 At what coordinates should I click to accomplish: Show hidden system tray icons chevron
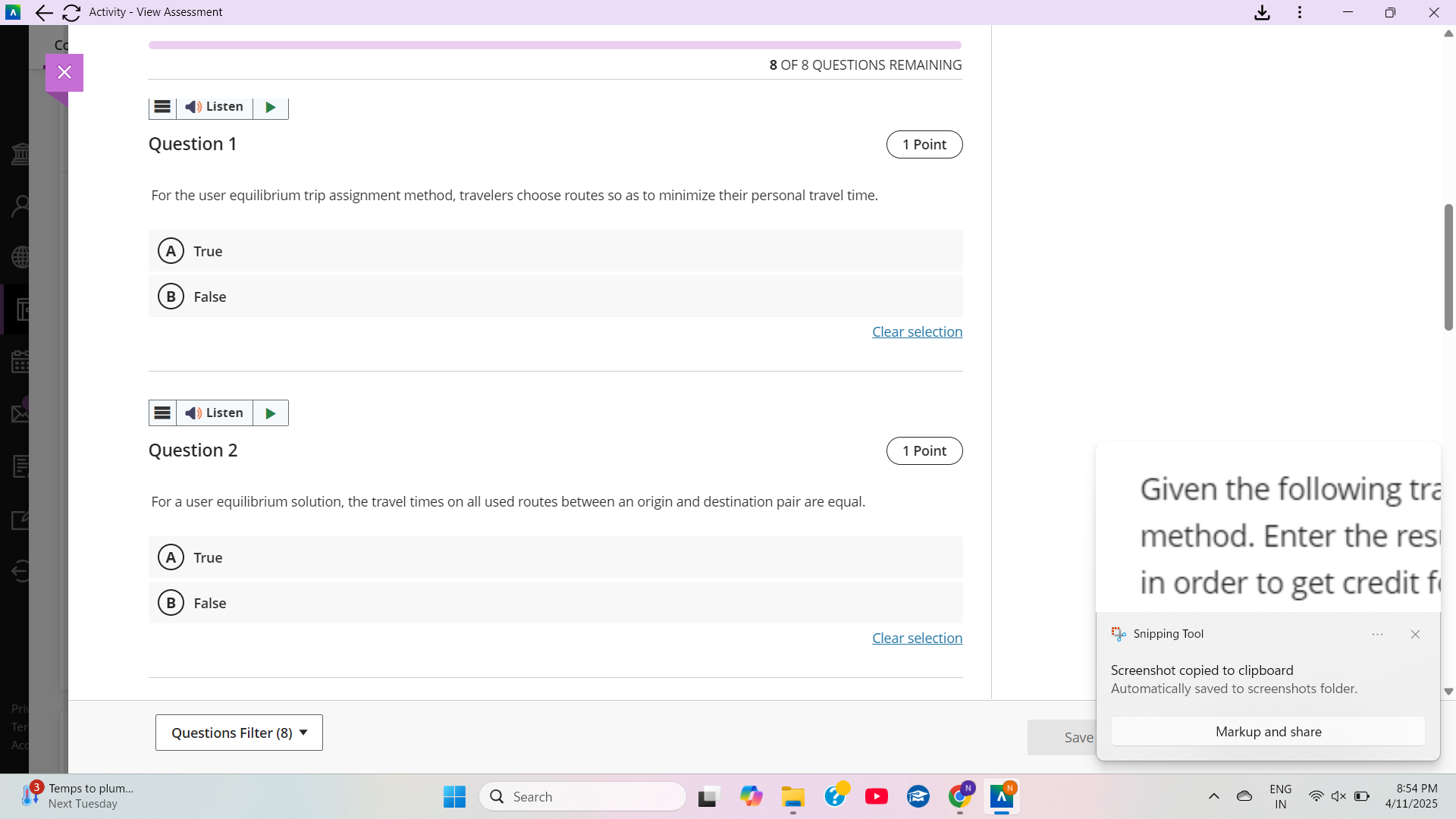pos(1214,796)
